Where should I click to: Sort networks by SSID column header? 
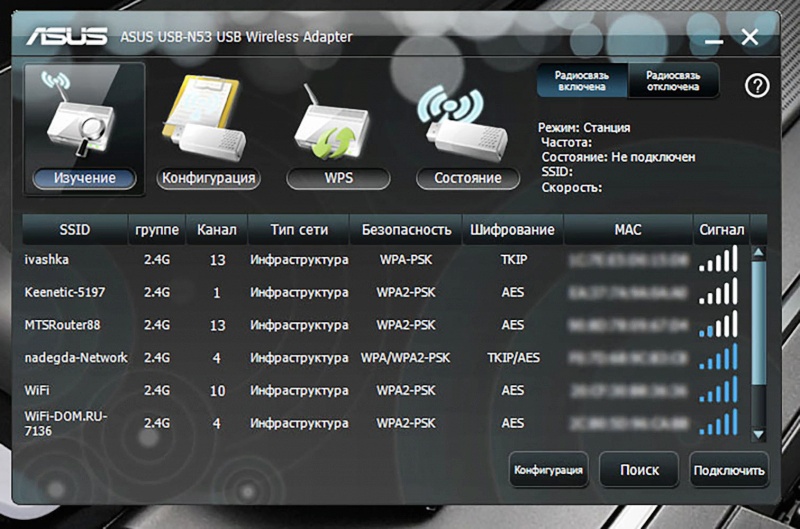74,230
